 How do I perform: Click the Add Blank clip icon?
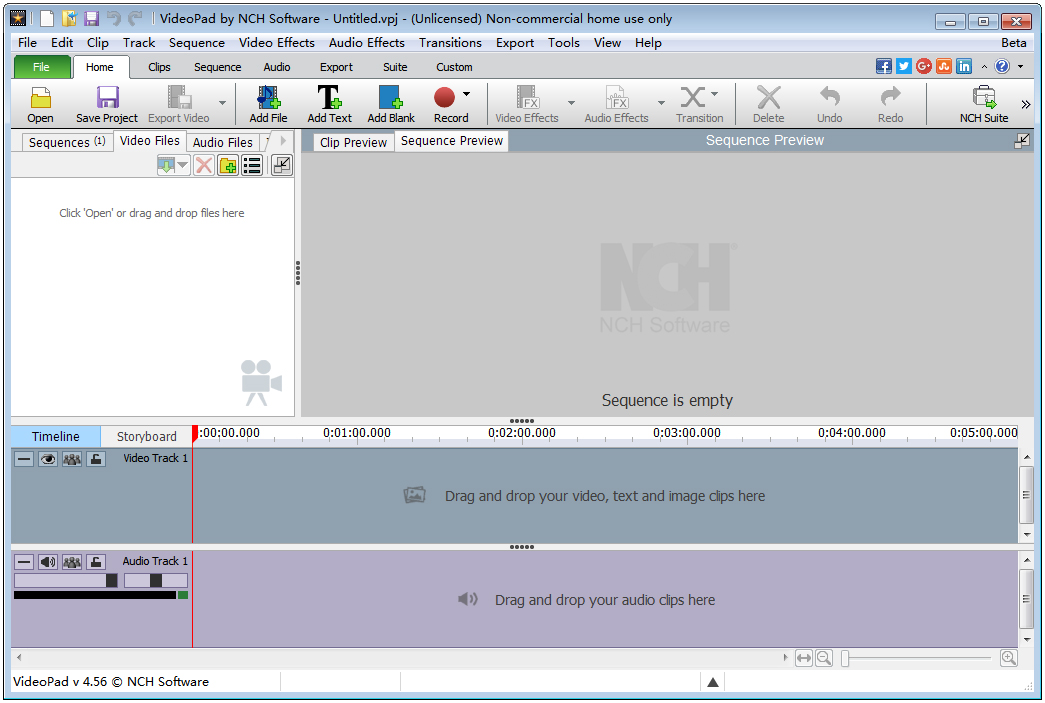coord(391,97)
